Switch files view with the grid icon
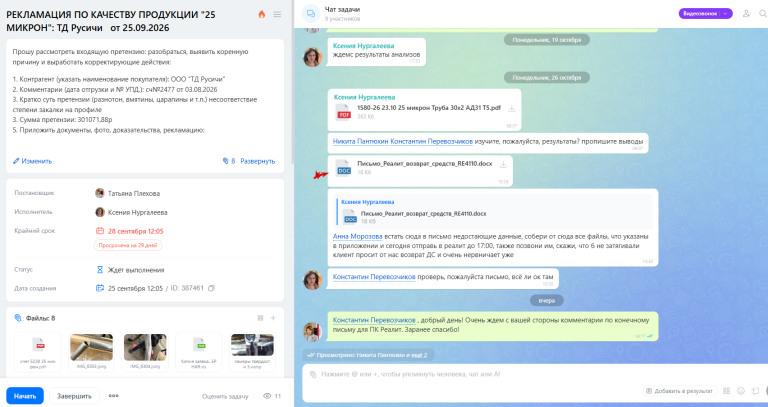Screen dimensions: 768x407 pyautogui.click(x=260, y=318)
